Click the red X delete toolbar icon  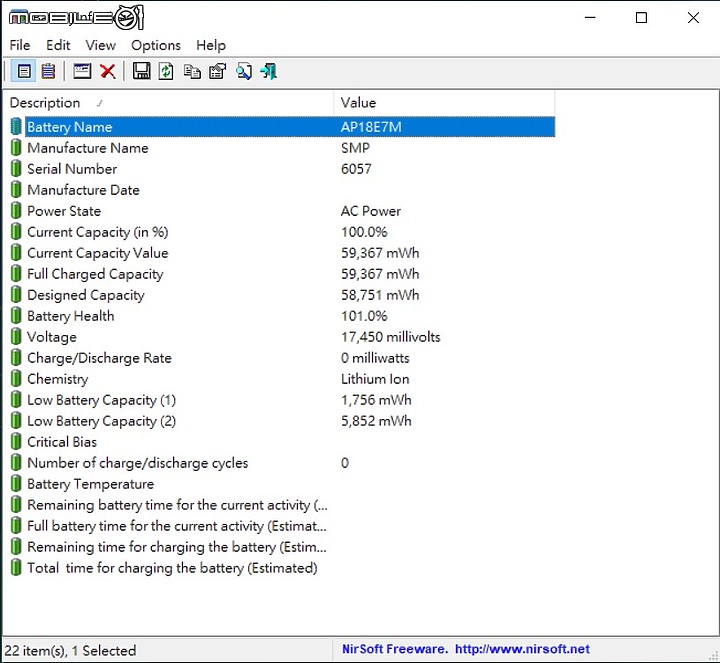click(x=108, y=71)
